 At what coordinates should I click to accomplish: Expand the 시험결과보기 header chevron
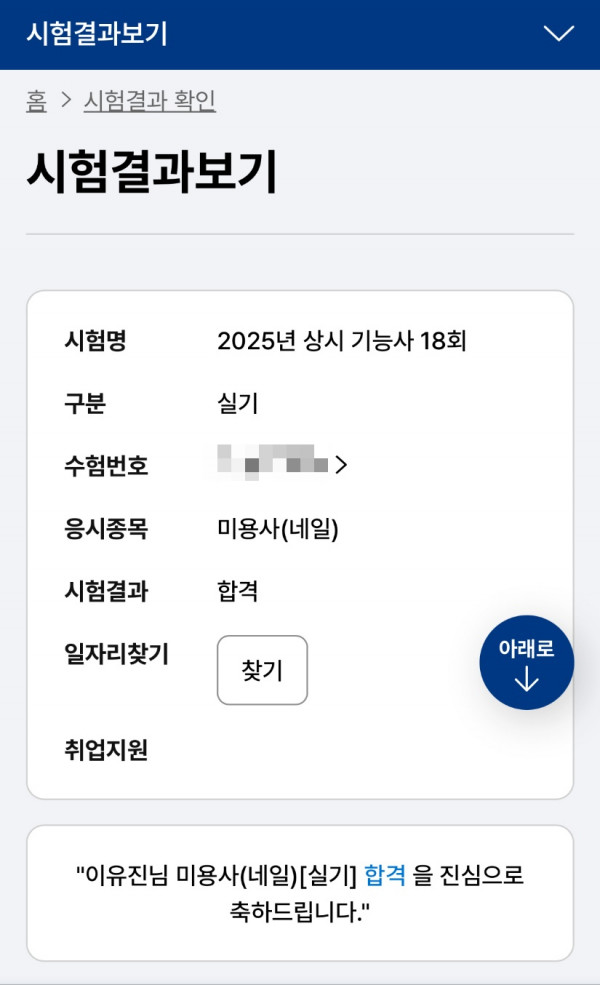click(558, 34)
